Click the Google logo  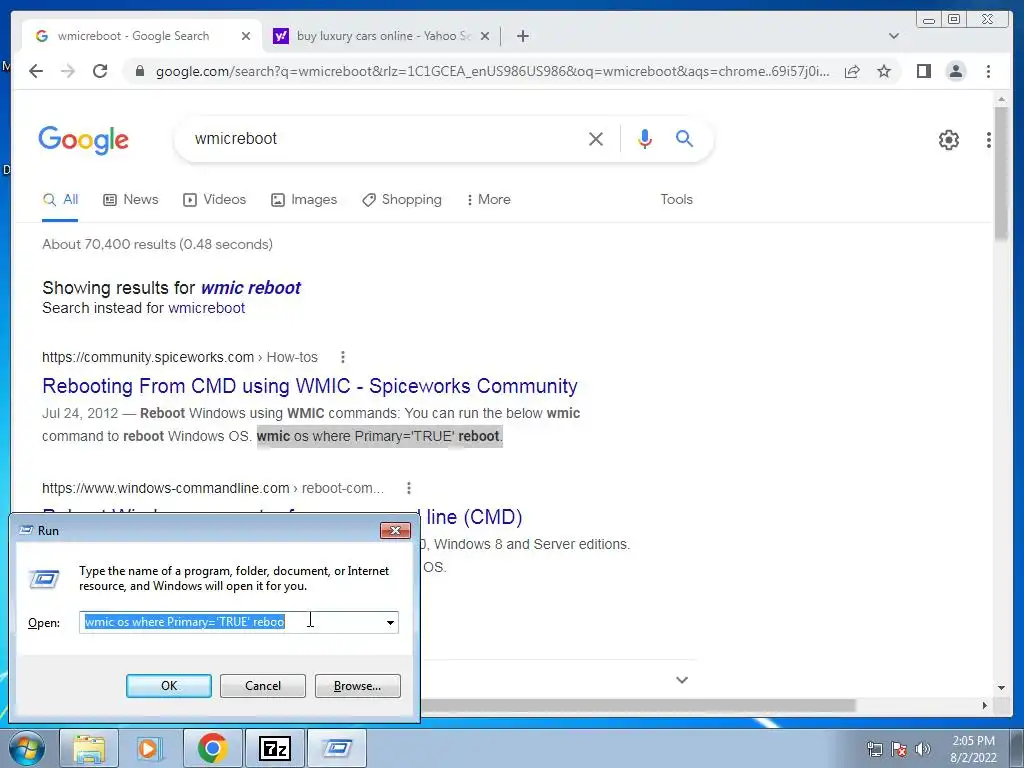point(84,140)
